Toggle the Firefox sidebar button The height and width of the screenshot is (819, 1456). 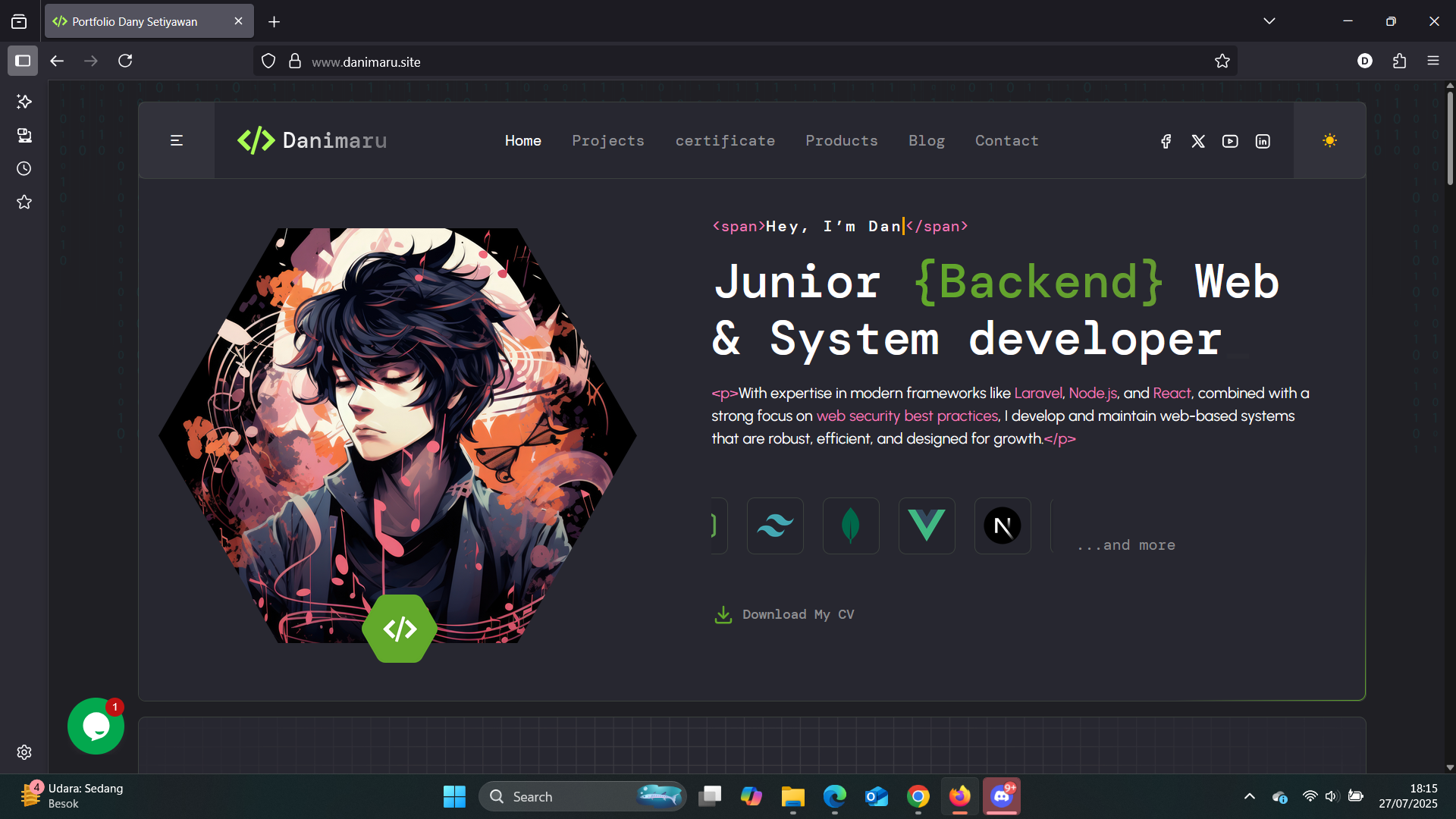point(23,61)
